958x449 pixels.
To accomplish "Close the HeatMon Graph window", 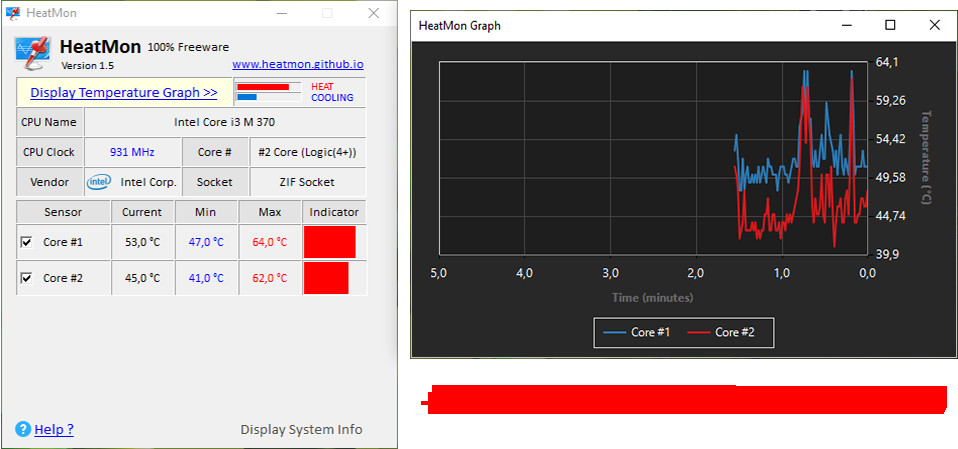I will [x=934, y=25].
